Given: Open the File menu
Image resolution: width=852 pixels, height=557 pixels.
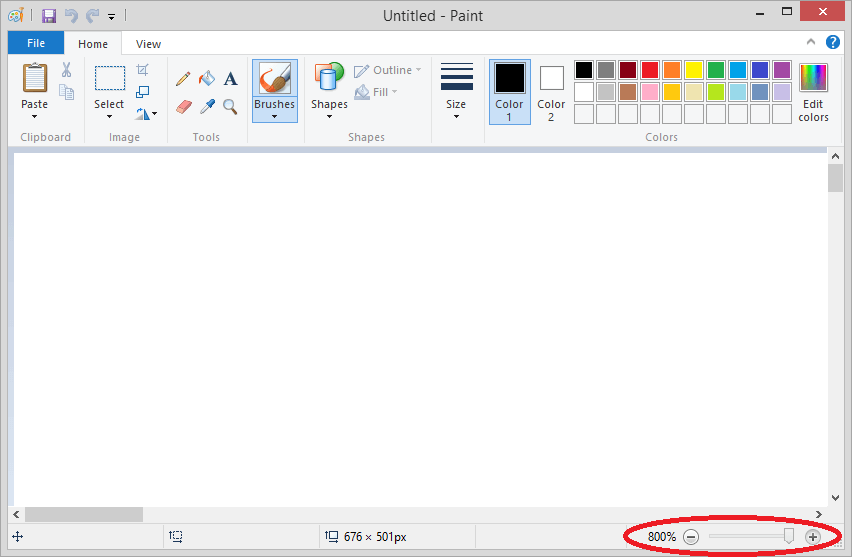Looking at the screenshot, I should (x=36, y=43).
